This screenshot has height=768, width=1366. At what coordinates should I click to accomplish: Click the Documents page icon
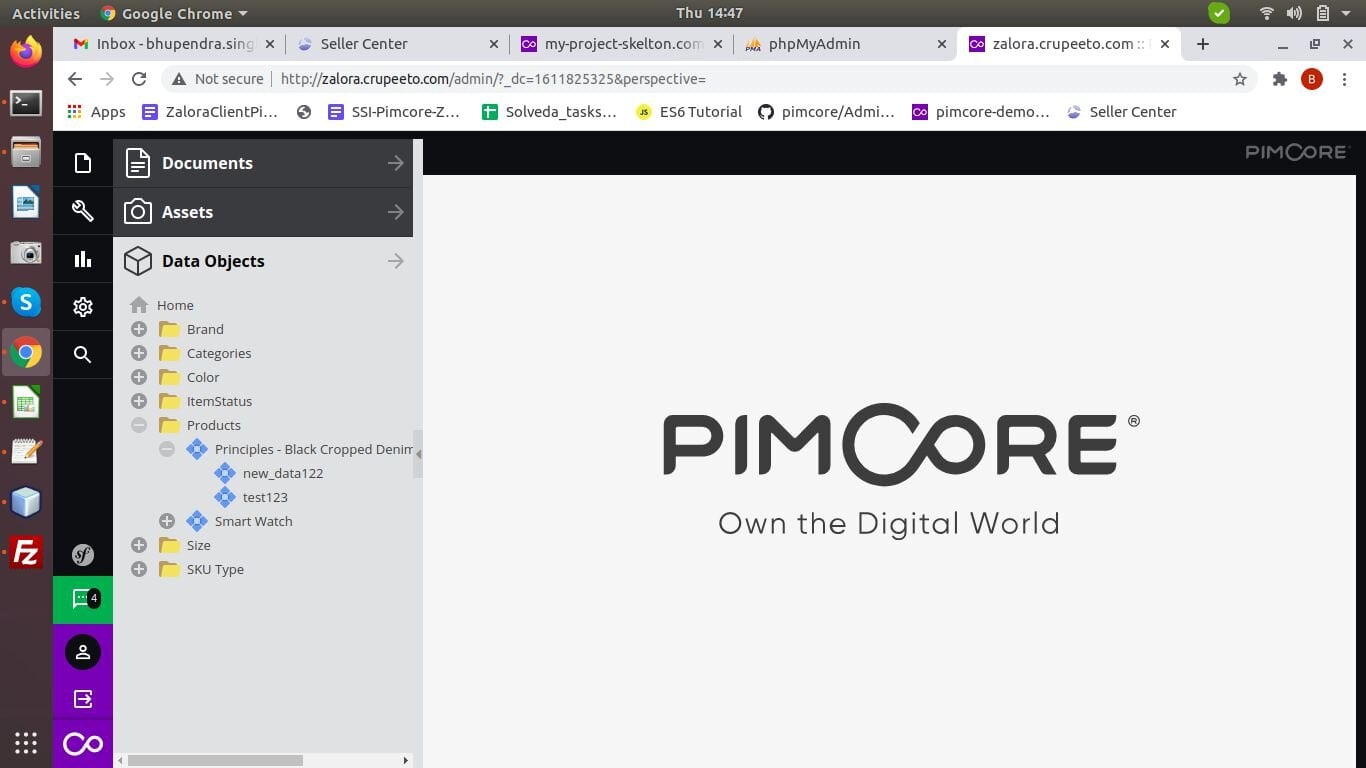click(138, 163)
